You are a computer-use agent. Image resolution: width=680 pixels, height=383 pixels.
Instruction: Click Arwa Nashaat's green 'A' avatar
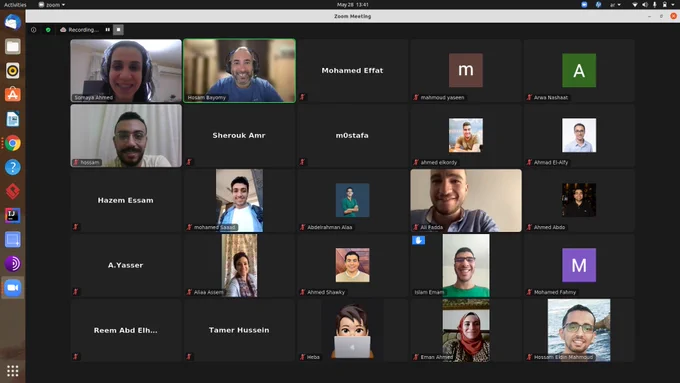pos(579,70)
